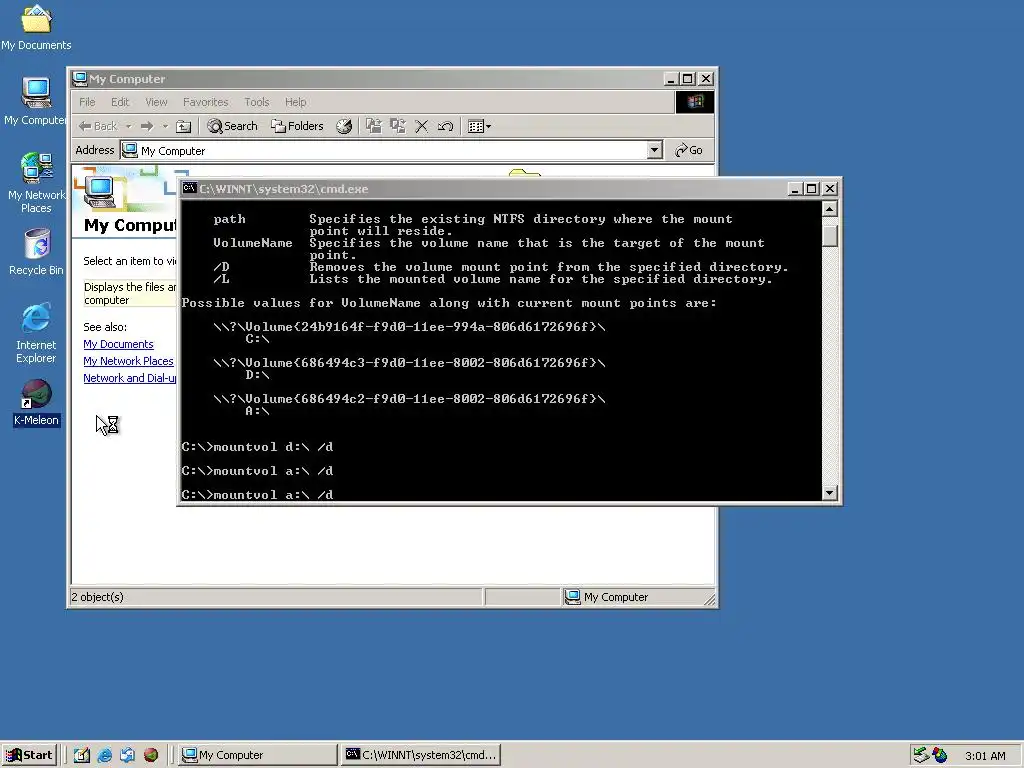
Task: Click Show Desktop quick launch icon
Action: coord(82,755)
